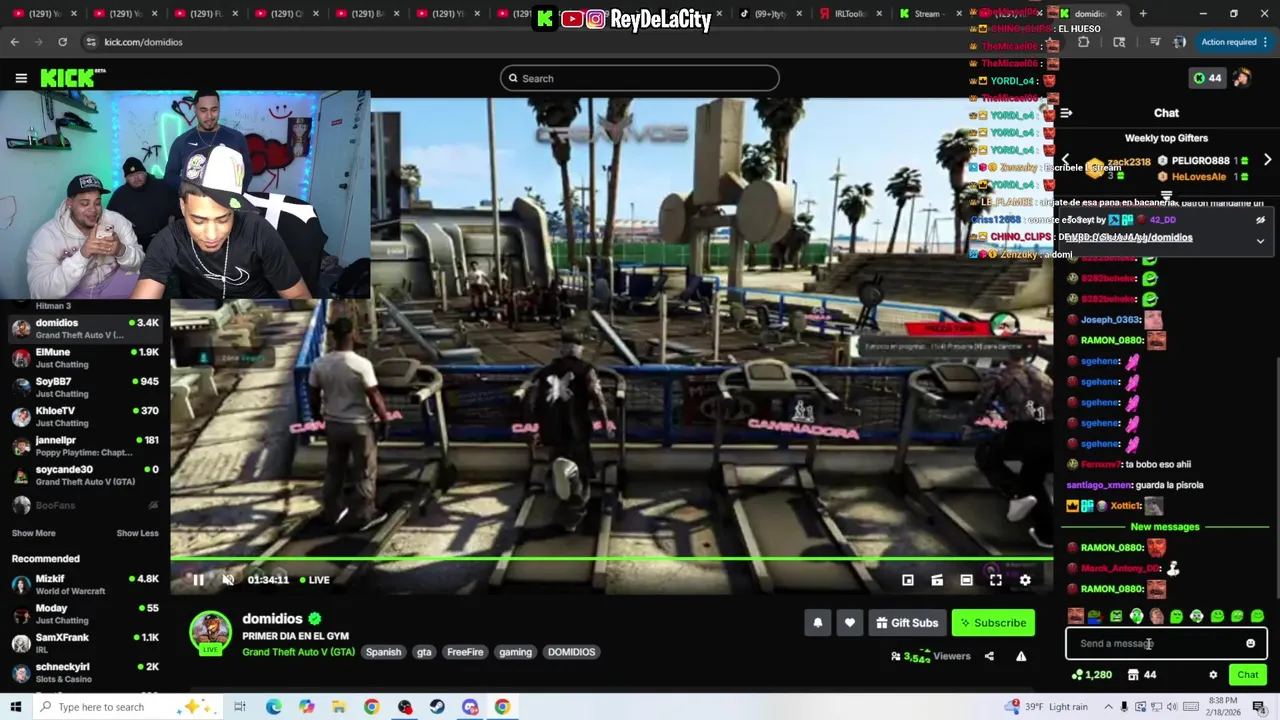Viewport: 1280px width, 720px height.
Task: Open Kicks balance pill in header
Action: [x=1207, y=78]
